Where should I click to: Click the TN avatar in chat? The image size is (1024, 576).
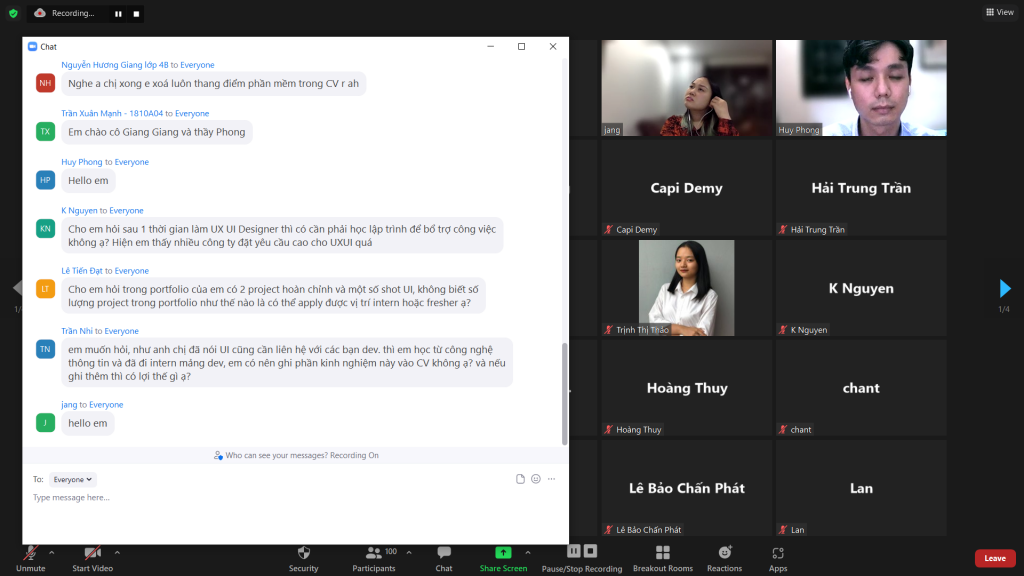45,349
